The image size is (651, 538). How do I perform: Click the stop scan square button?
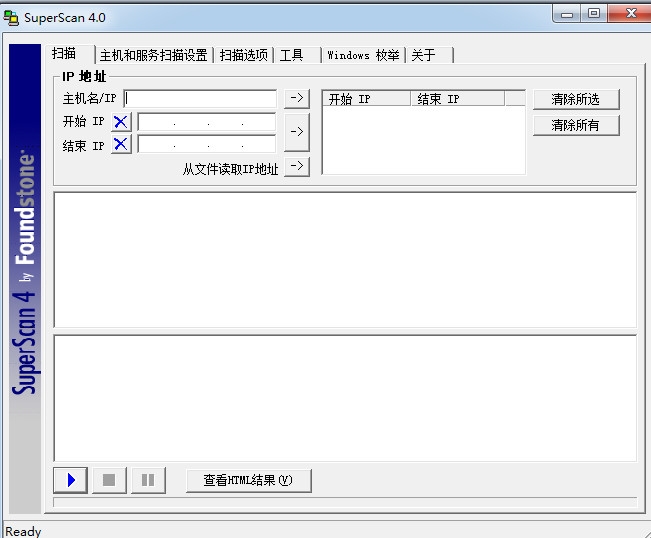click(109, 480)
